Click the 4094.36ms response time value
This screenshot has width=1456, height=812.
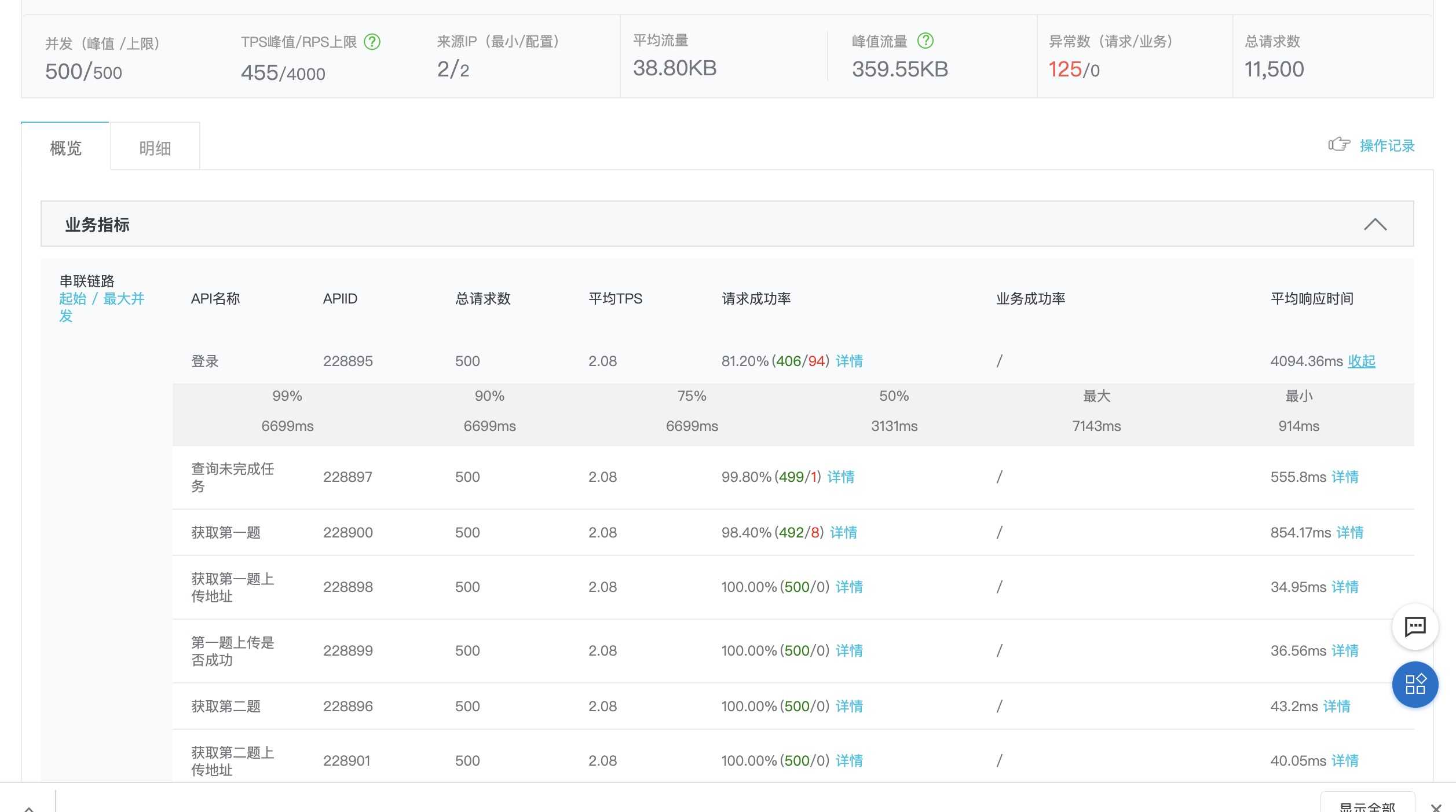pos(1306,361)
